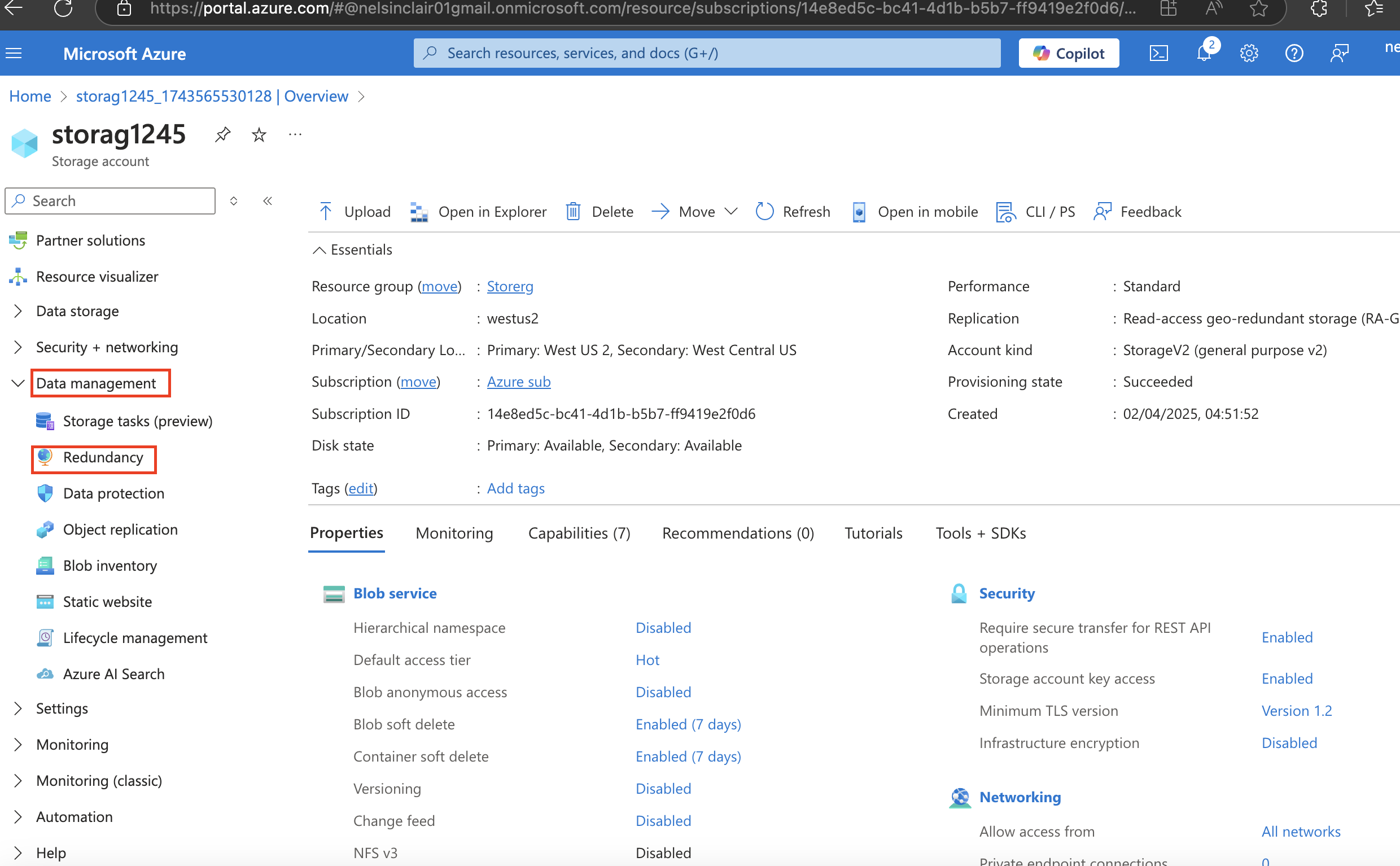Open portal settings gear
The width and height of the screenshot is (1400, 866).
1249,53
